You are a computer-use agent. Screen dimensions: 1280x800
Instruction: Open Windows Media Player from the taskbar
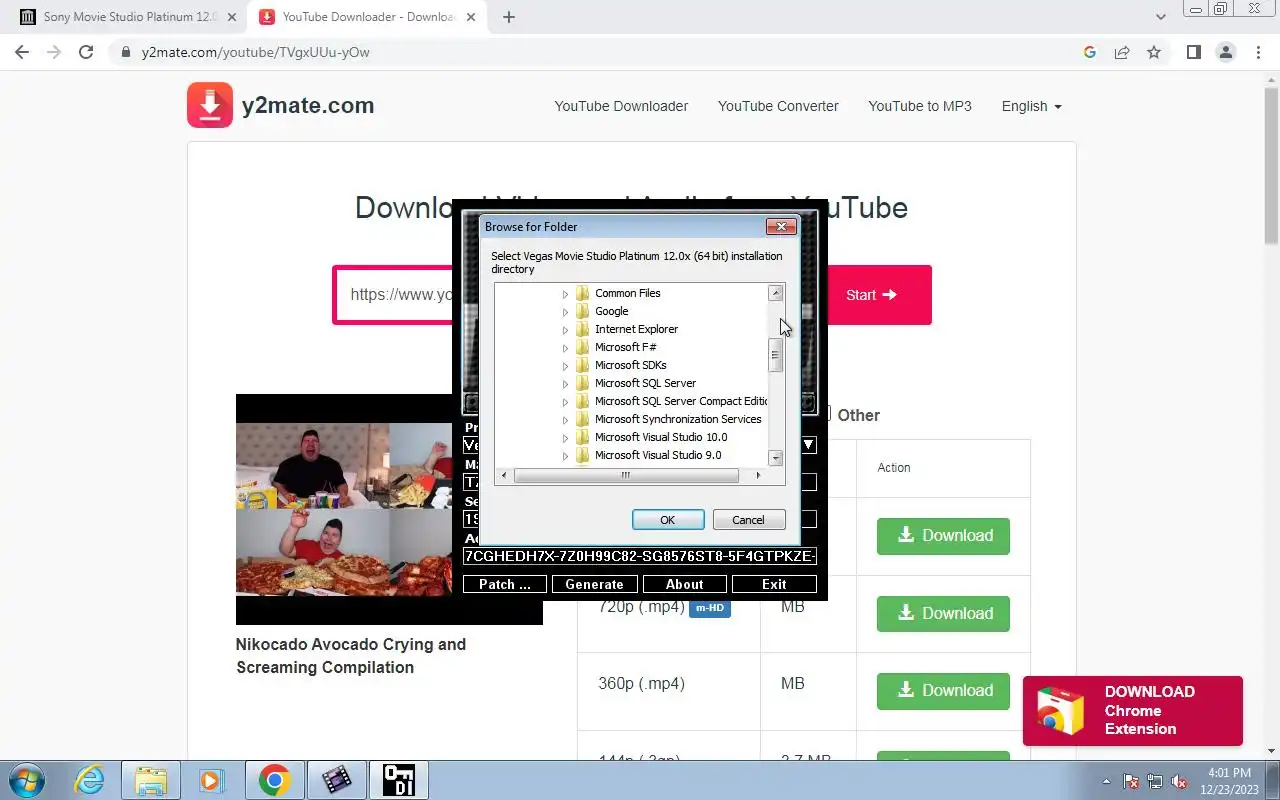point(211,780)
